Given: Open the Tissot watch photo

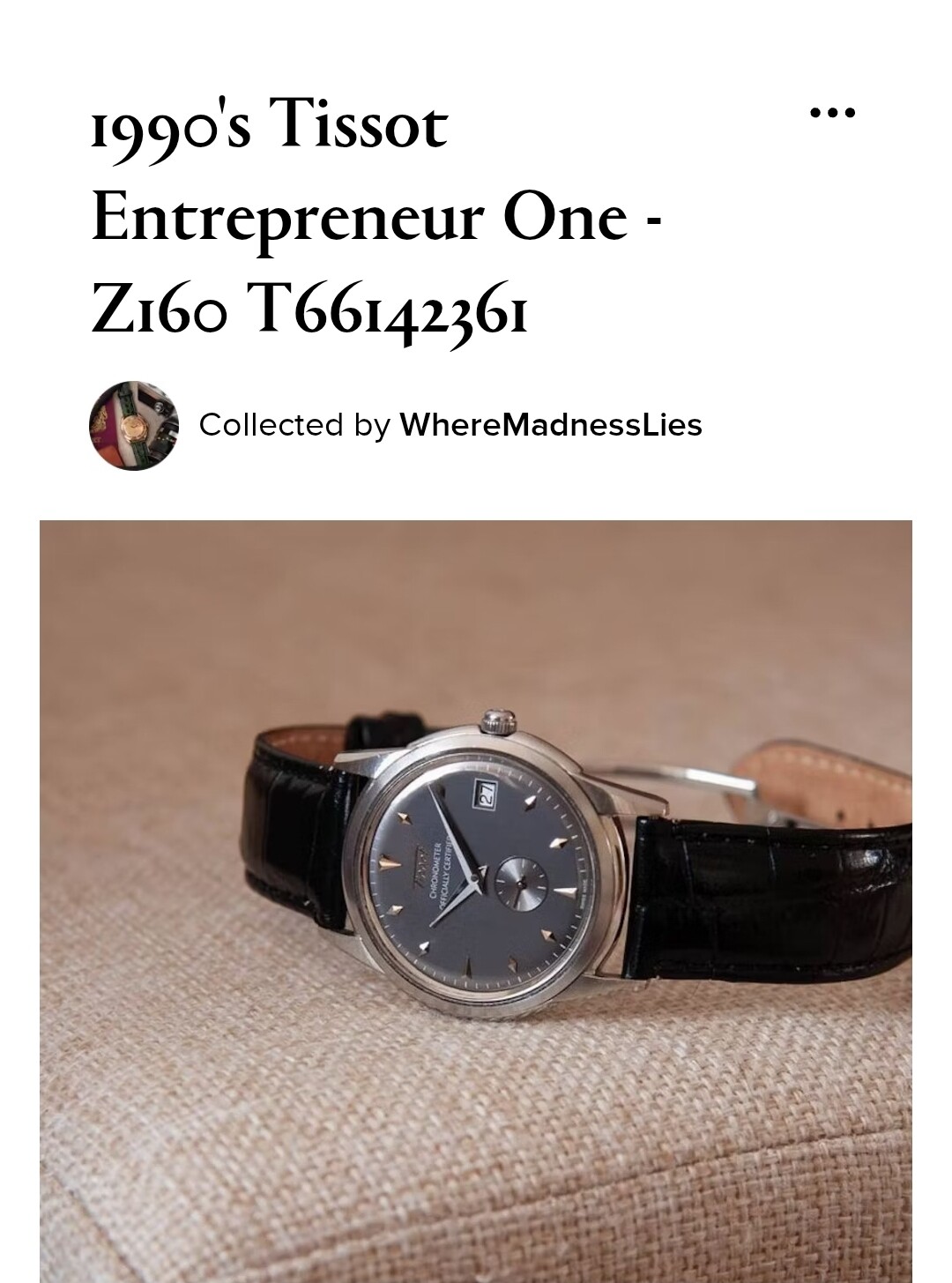Looking at the screenshot, I should click(x=476, y=901).
